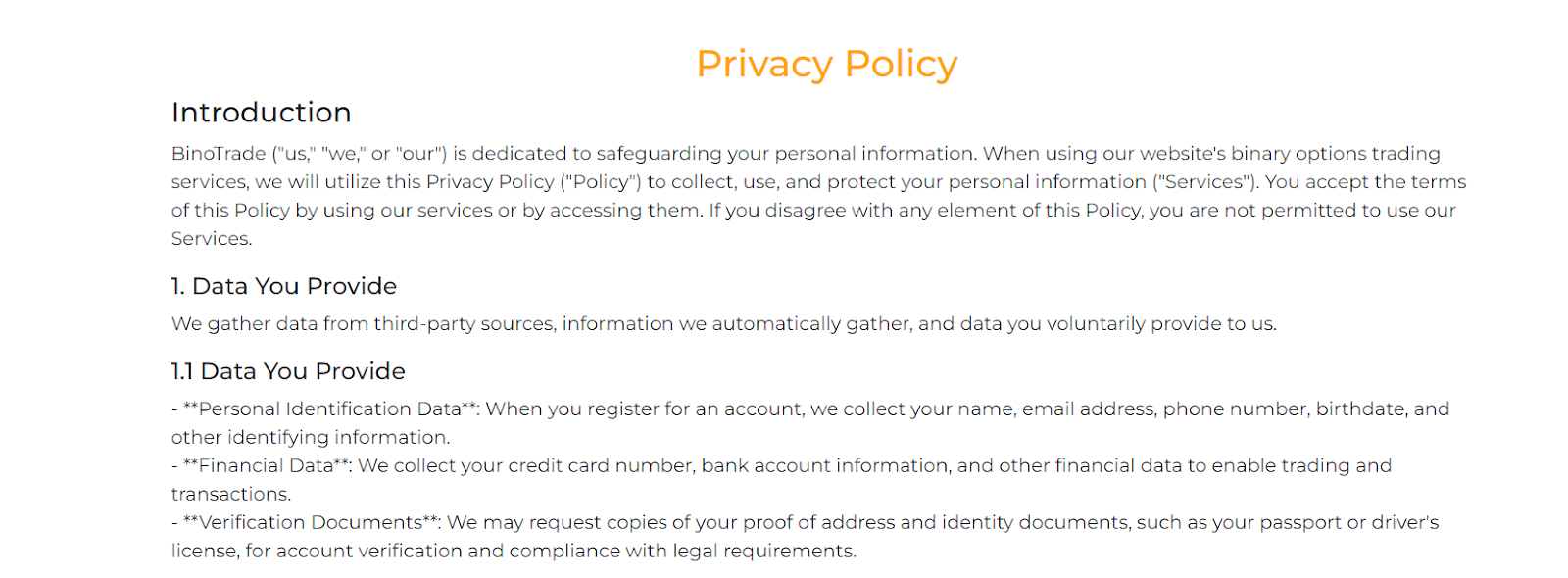Click the "1.1 Data You Provide" subheading
The image size is (1568, 578).
288,371
